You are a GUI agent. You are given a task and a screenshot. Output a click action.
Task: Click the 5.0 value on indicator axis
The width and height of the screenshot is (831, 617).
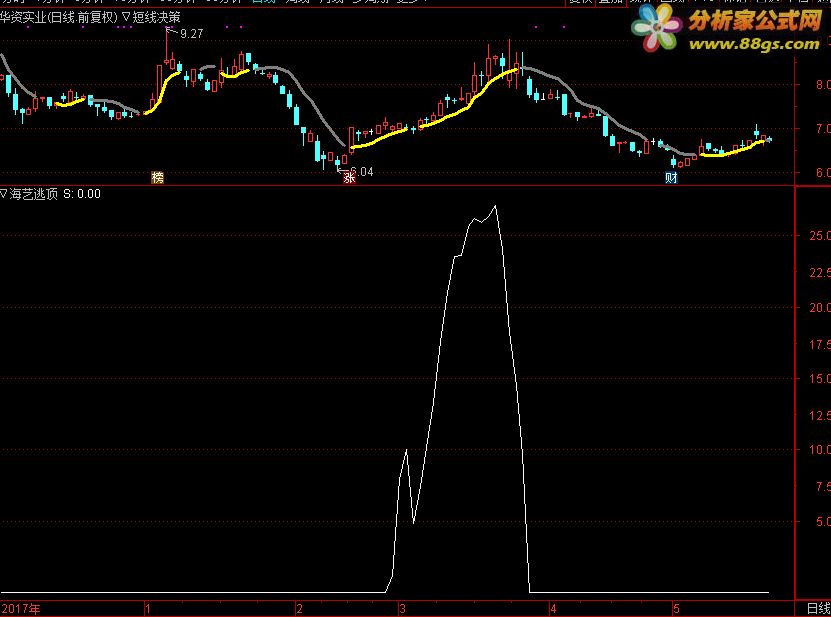(823, 522)
